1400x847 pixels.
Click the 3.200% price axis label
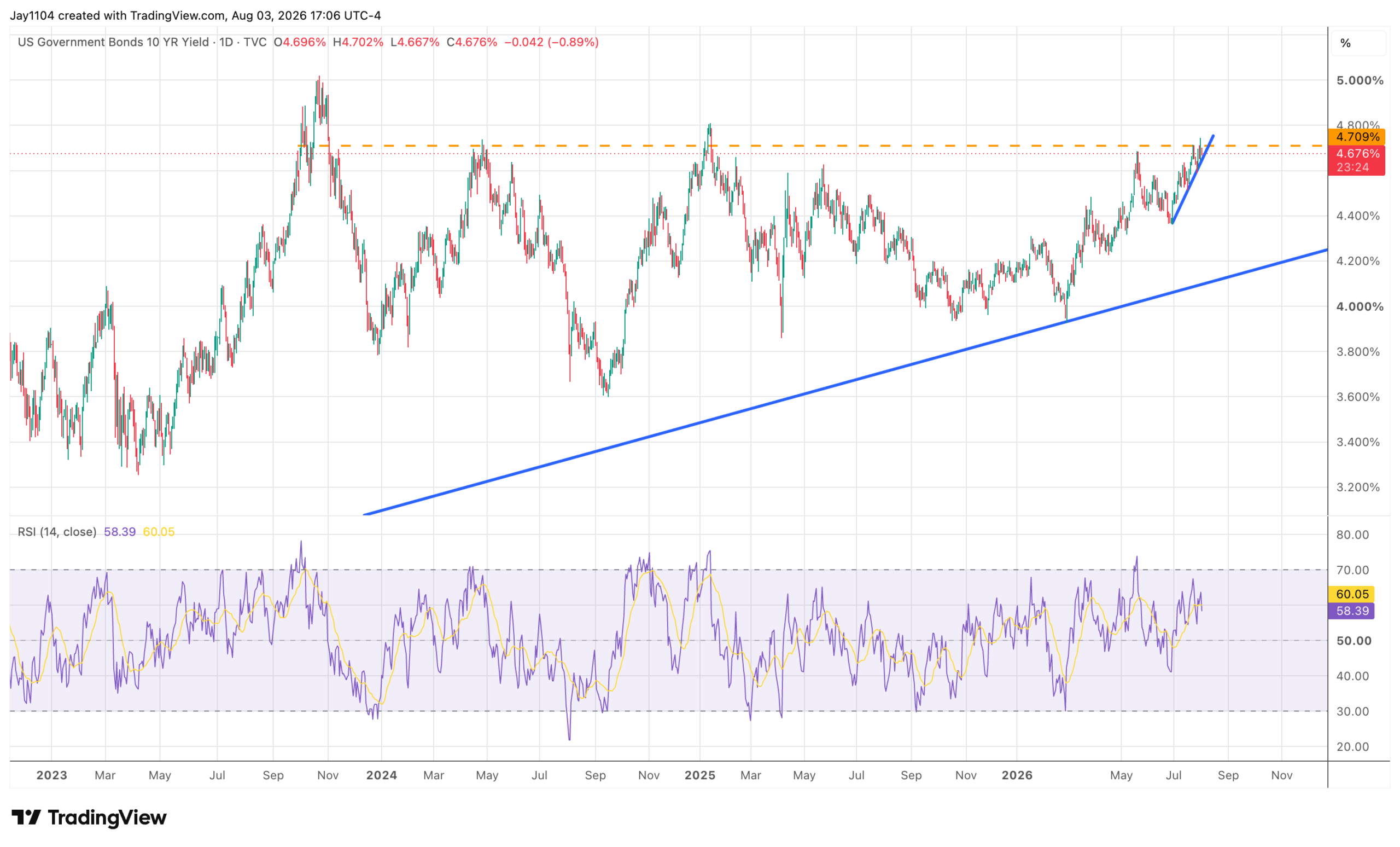click(x=1358, y=487)
